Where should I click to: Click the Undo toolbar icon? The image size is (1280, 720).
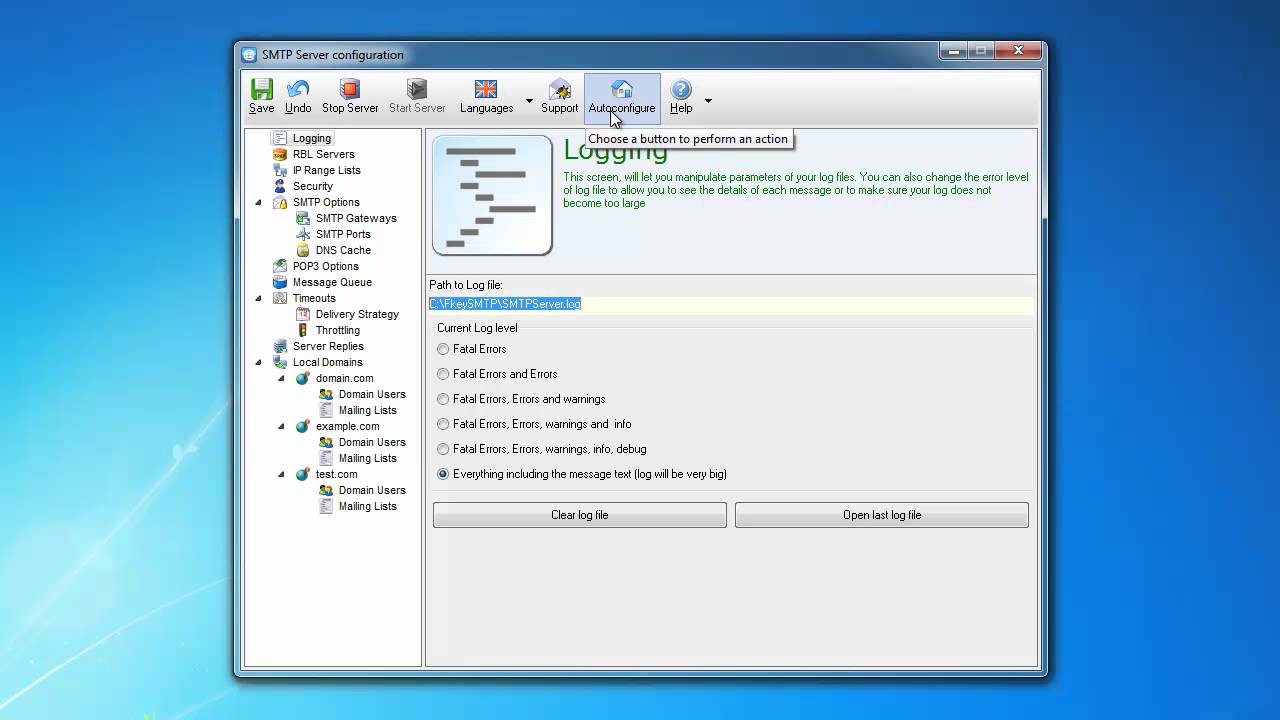[x=298, y=89]
